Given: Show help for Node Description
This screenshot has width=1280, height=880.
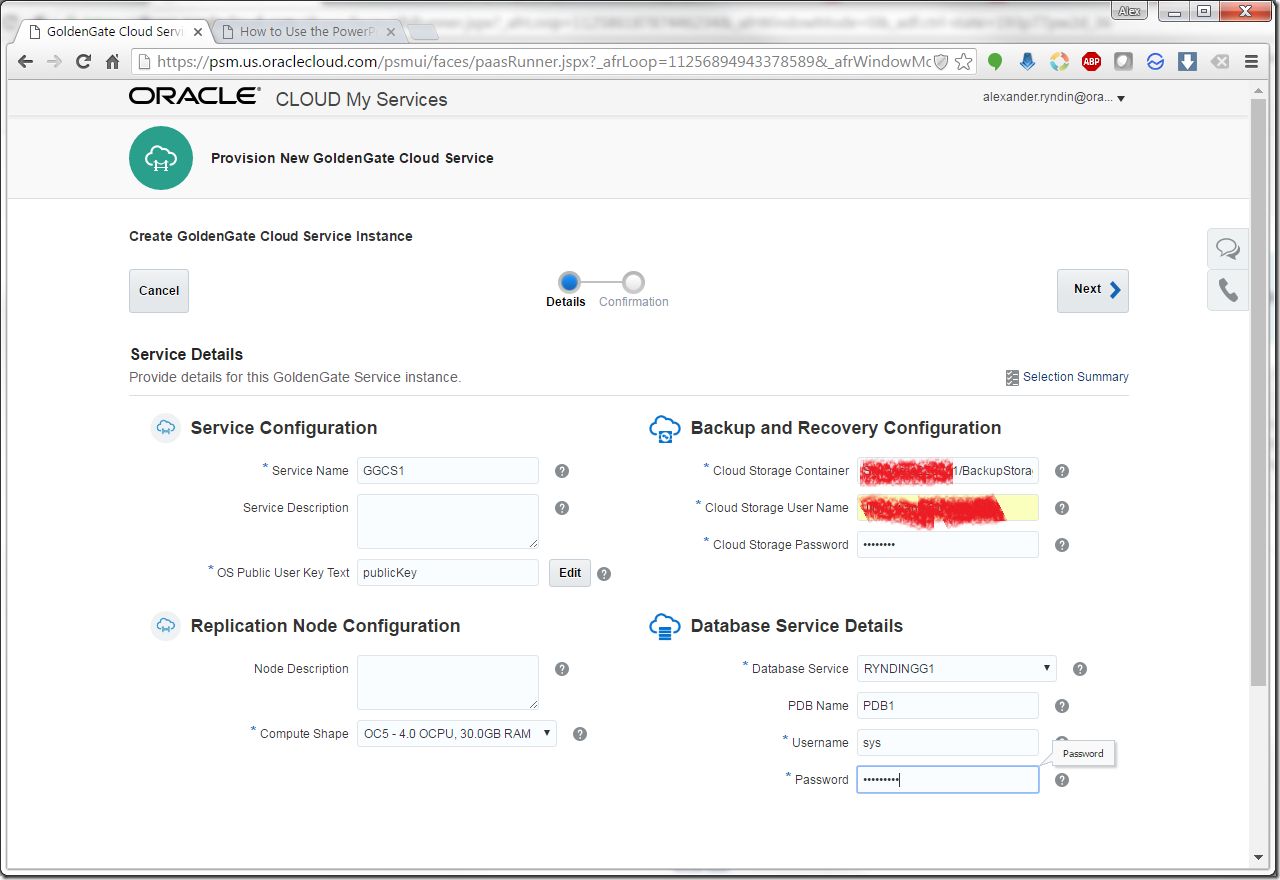Looking at the screenshot, I should 562,669.
